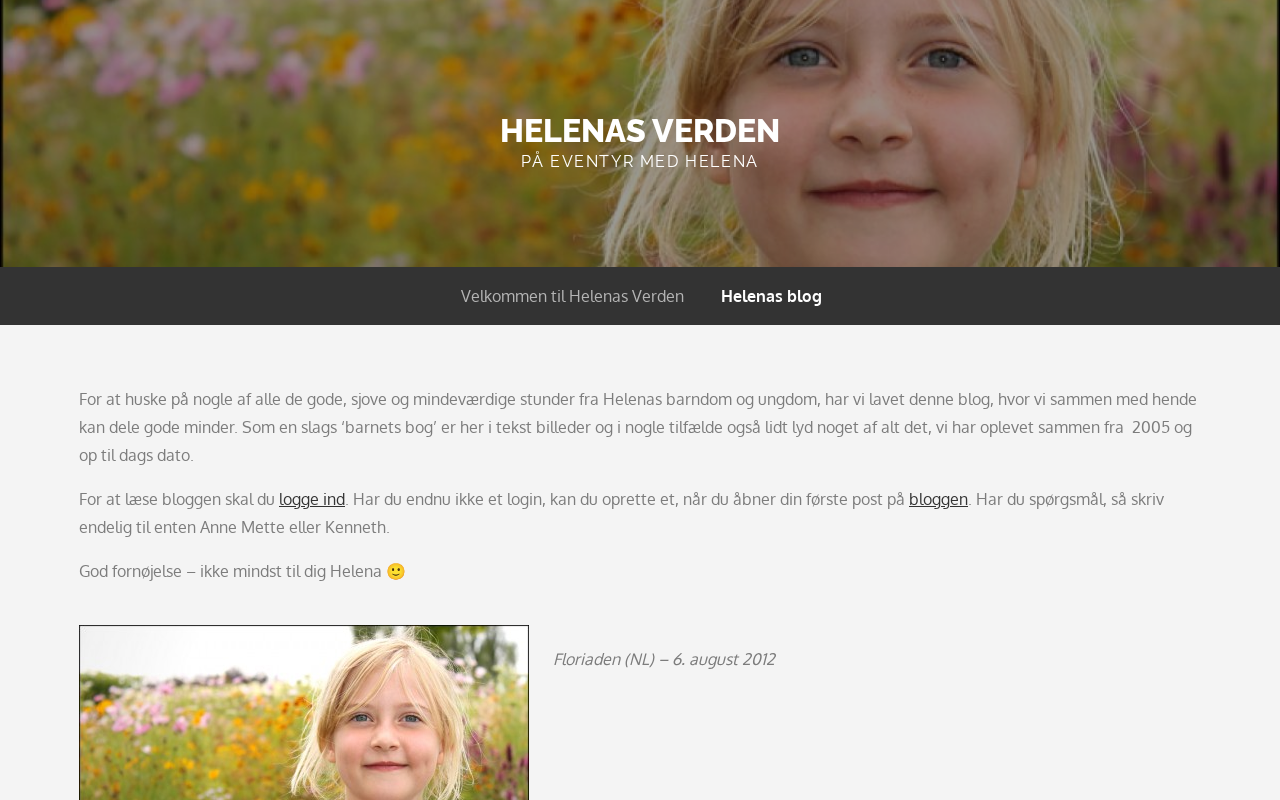Click the name 'Kenneth' in the text
Image resolution: width=1280 pixels, height=800 pixels.
353,527
